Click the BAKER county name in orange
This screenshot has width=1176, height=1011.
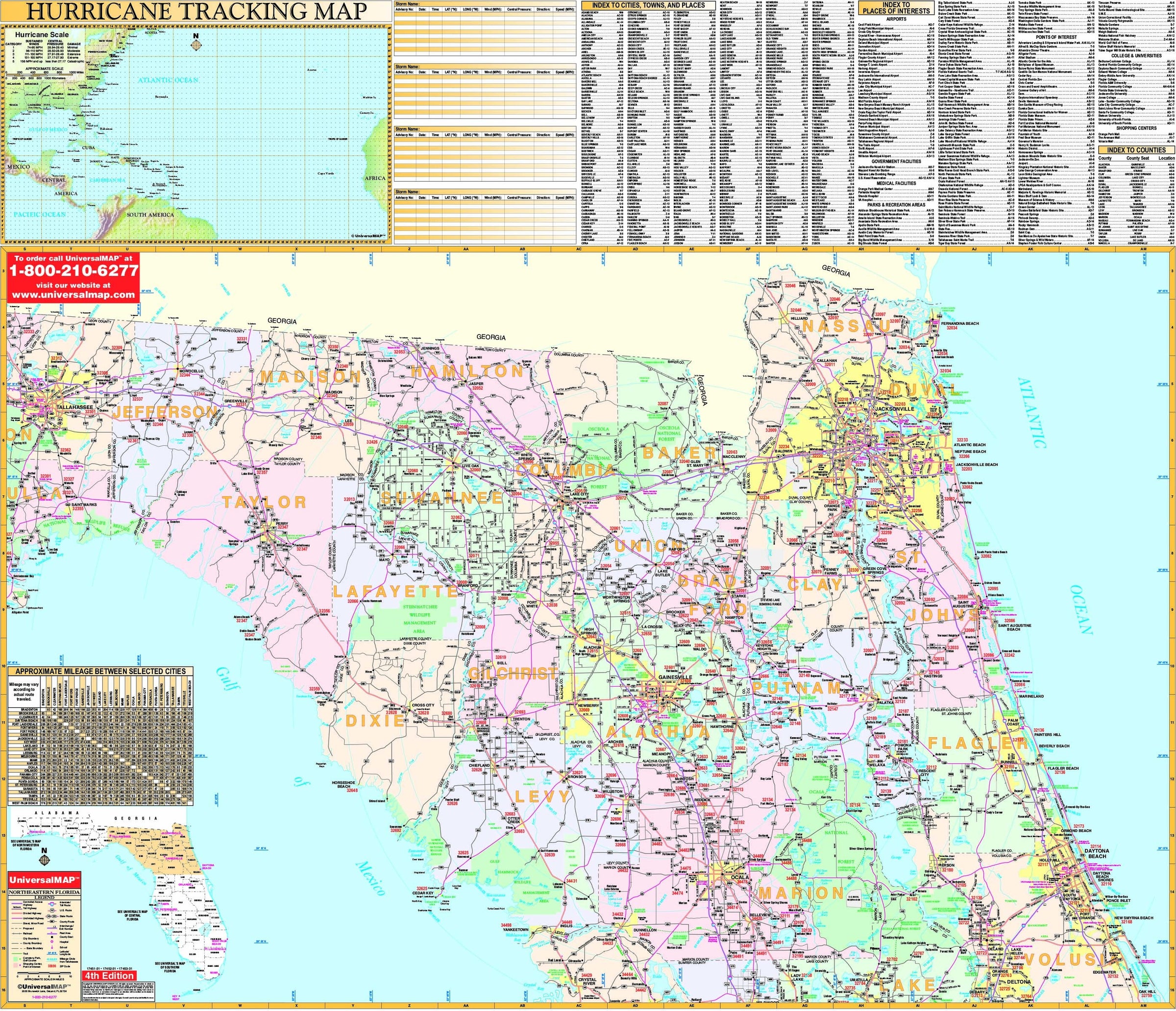tap(679, 452)
